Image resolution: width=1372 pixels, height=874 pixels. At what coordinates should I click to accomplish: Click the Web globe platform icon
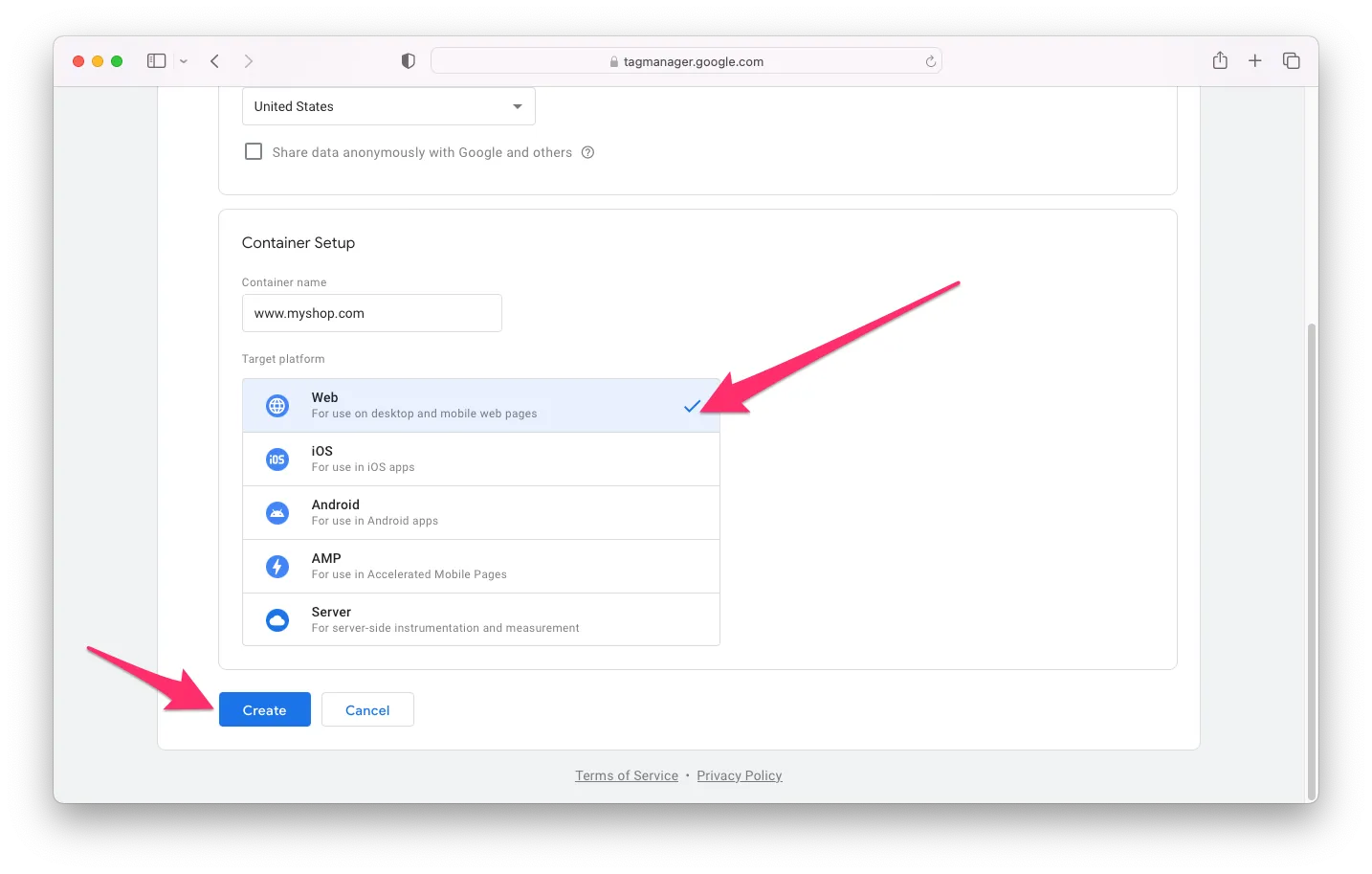[x=277, y=406]
